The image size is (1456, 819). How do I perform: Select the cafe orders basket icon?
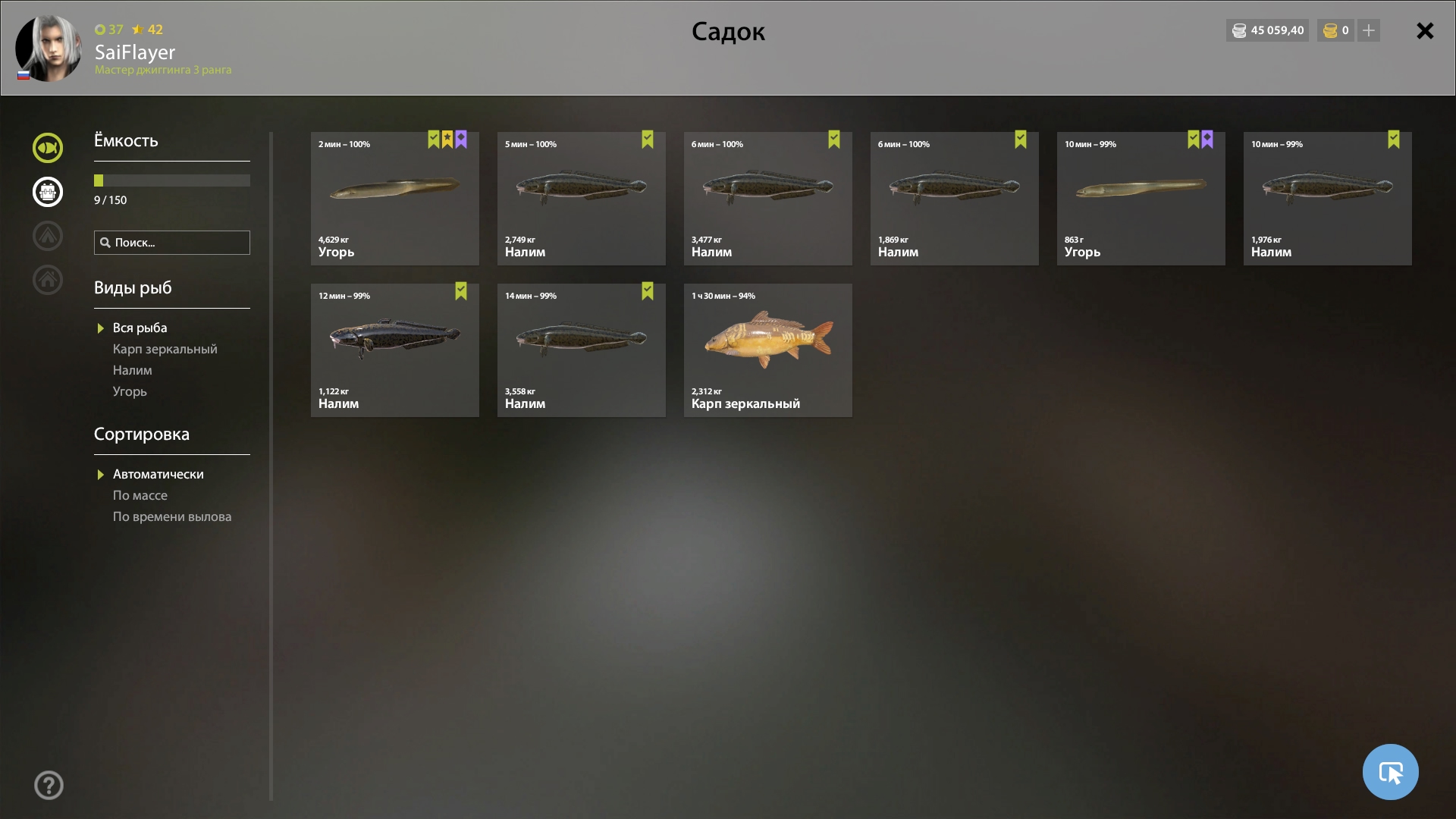[48, 192]
